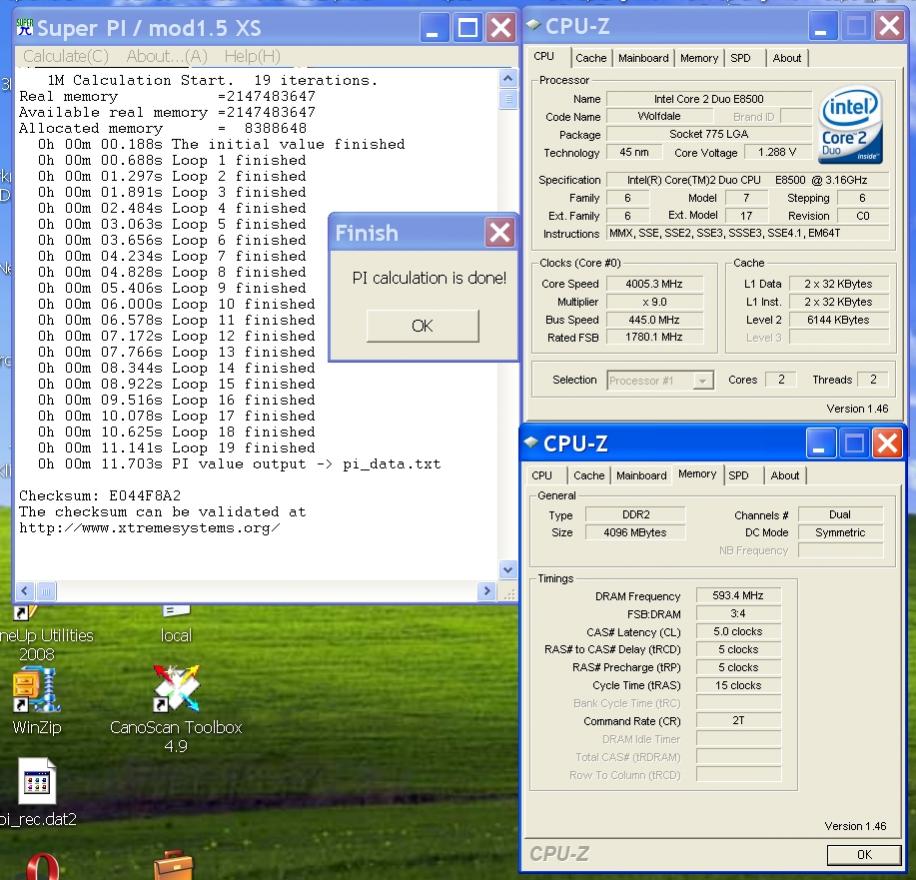Click Super PI horizontal scroll right arrow

pos(487,591)
